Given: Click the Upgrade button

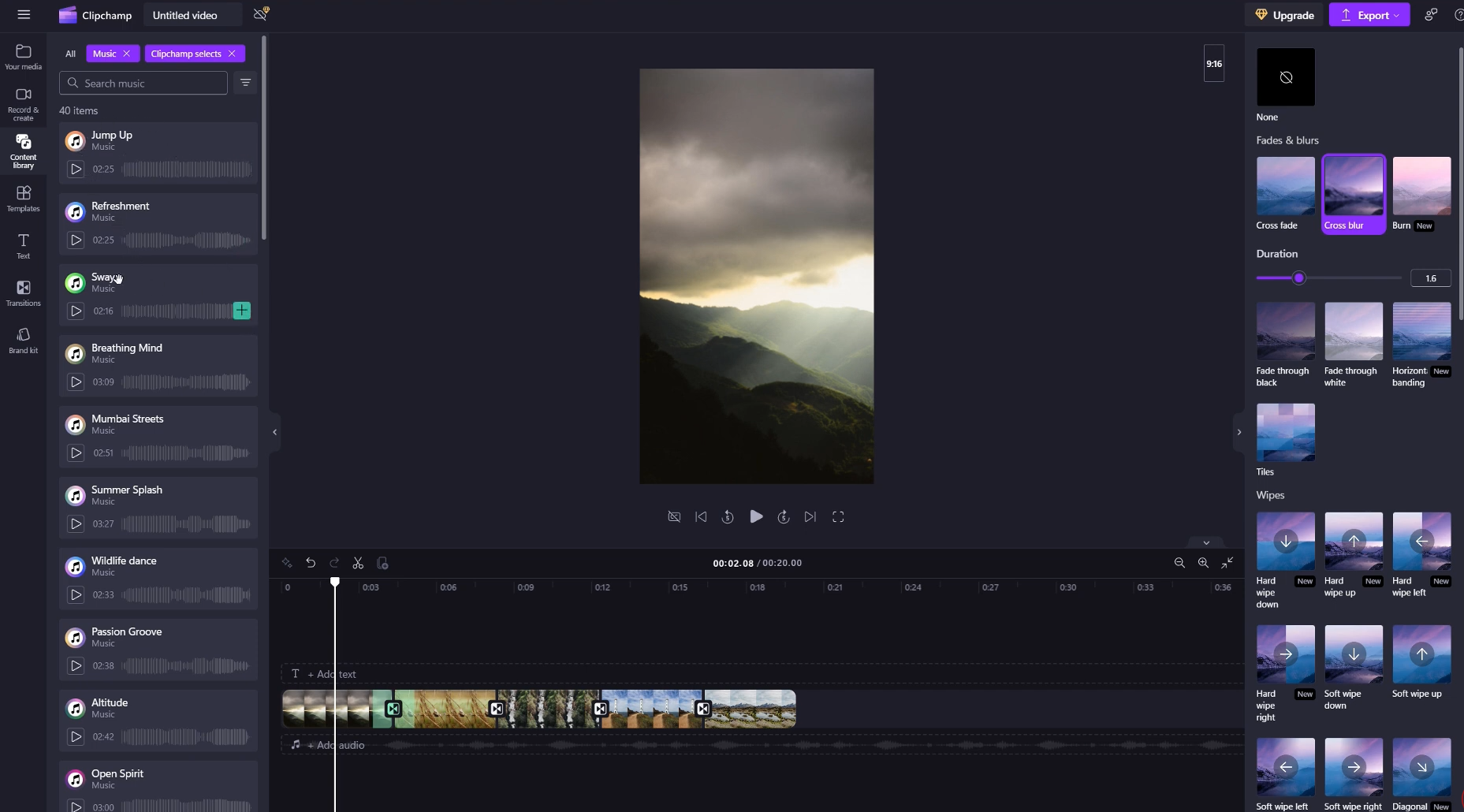Looking at the screenshot, I should [1284, 14].
